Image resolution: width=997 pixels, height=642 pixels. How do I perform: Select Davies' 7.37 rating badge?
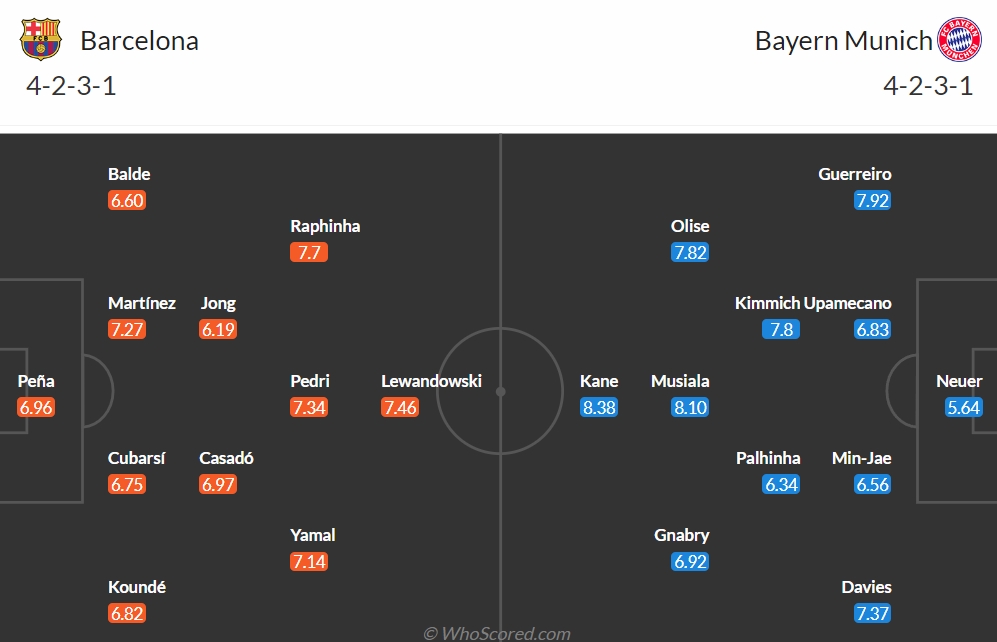(872, 613)
